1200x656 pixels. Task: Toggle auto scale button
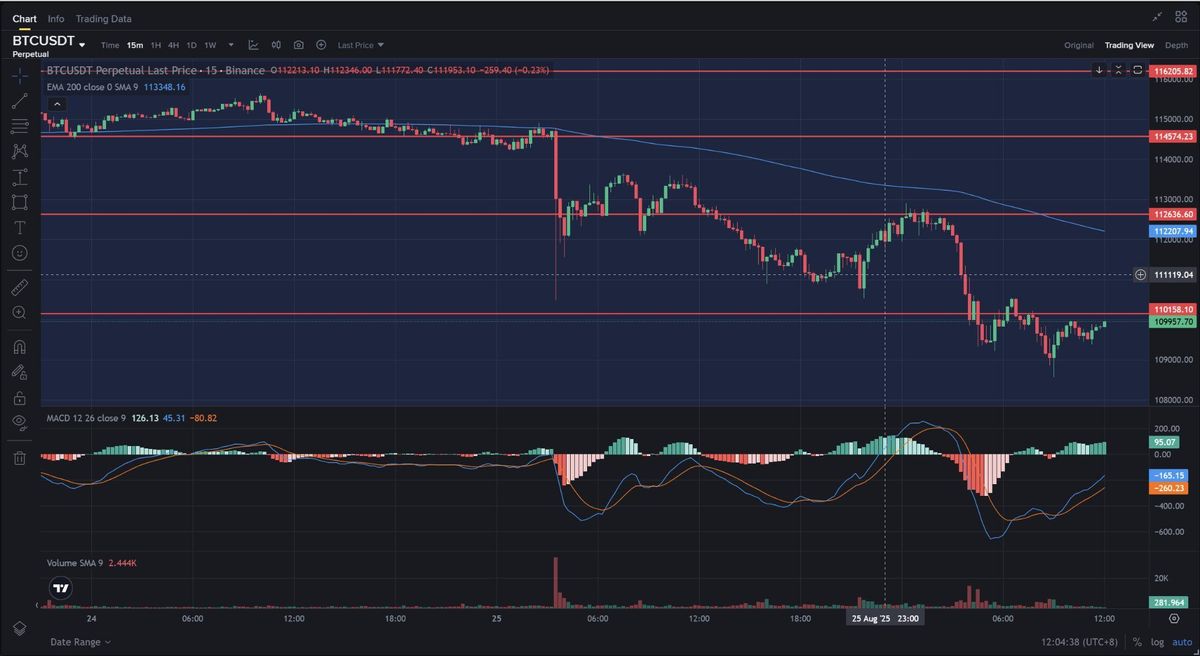1181,642
